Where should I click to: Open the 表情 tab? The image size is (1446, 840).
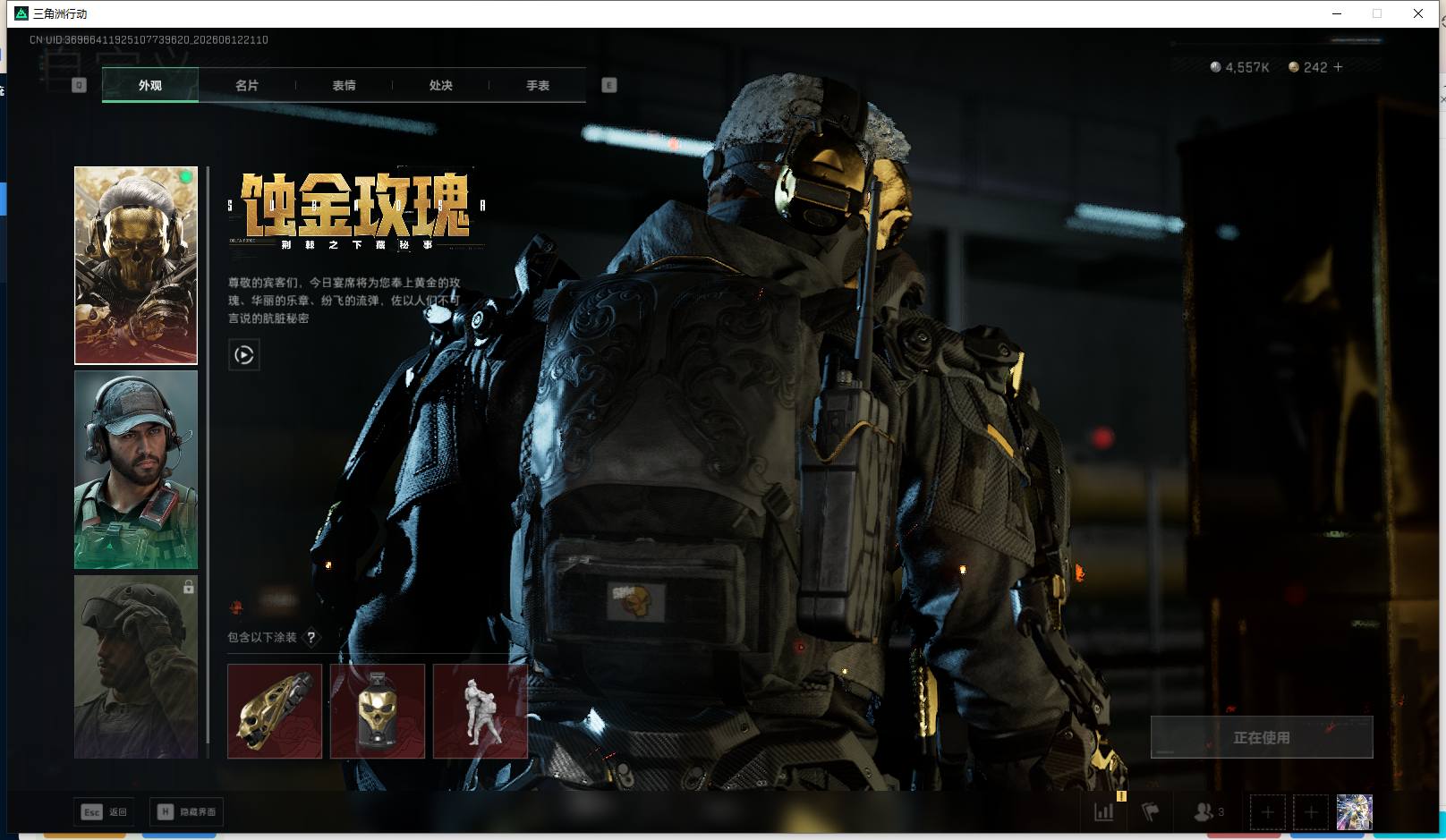pos(344,85)
